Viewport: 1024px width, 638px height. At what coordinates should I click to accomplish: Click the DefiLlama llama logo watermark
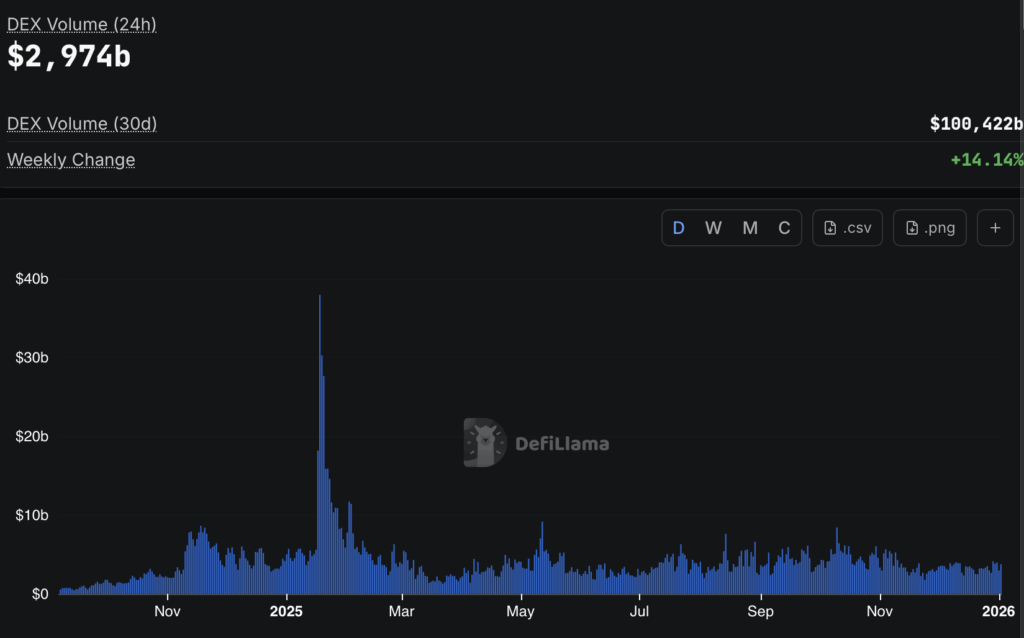485,443
